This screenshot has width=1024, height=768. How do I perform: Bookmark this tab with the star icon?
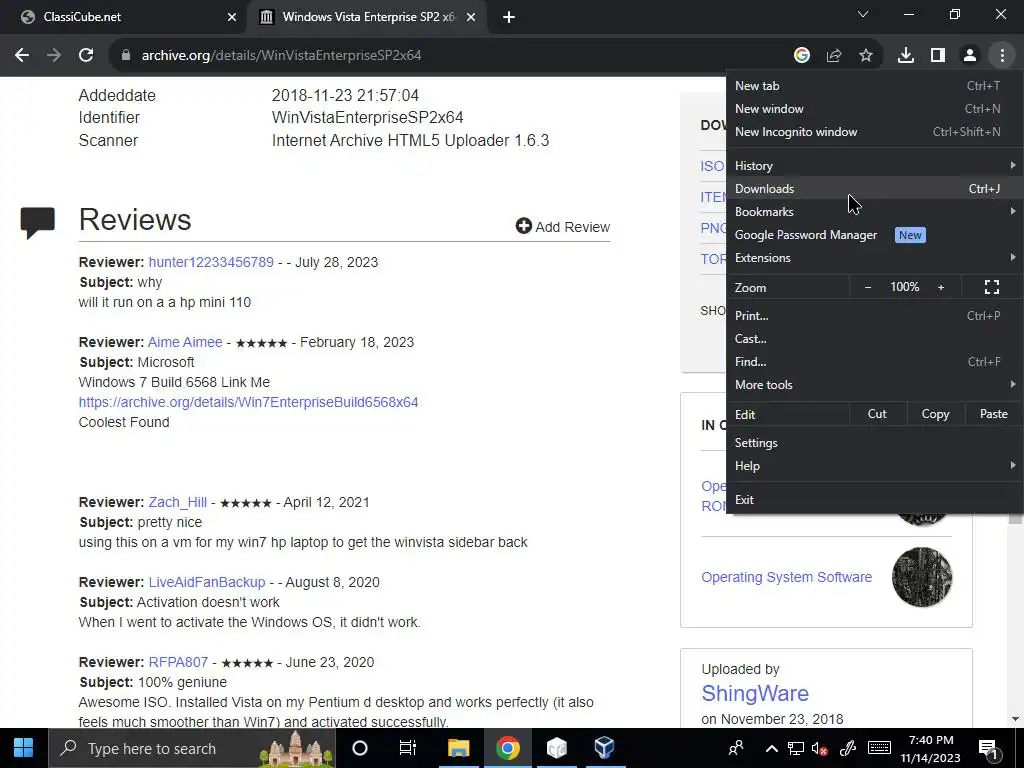coord(866,56)
